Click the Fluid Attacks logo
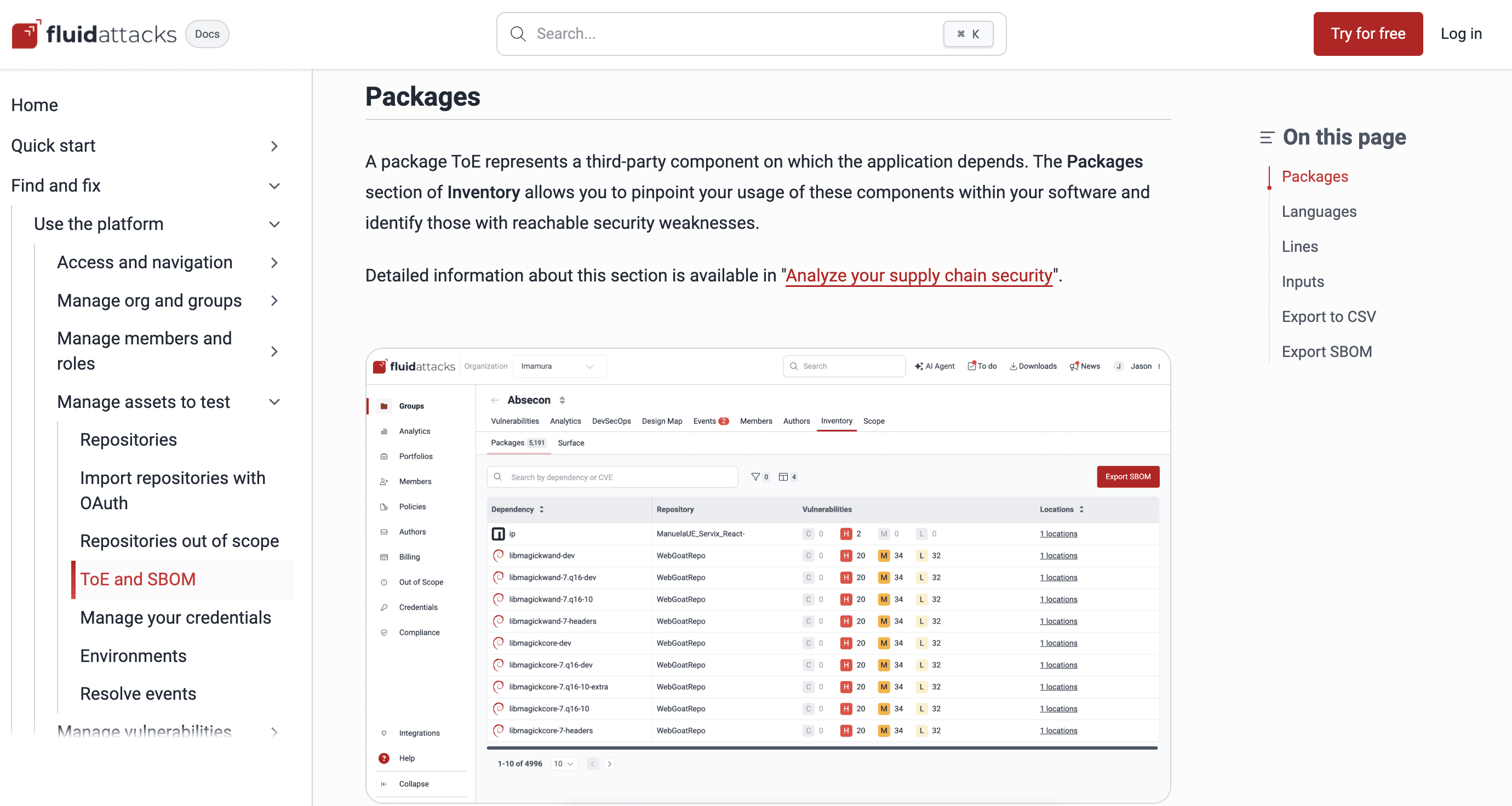 tap(94, 33)
